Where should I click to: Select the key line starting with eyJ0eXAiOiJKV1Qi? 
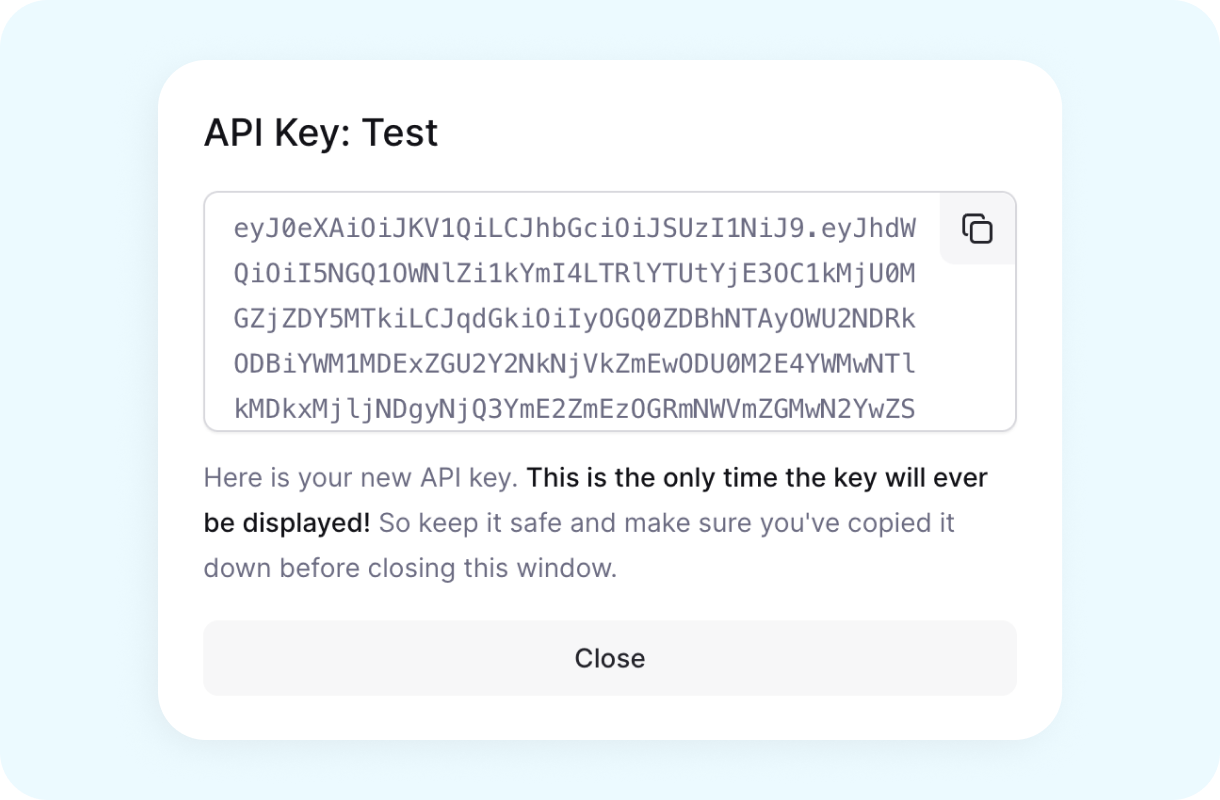[x=575, y=229]
